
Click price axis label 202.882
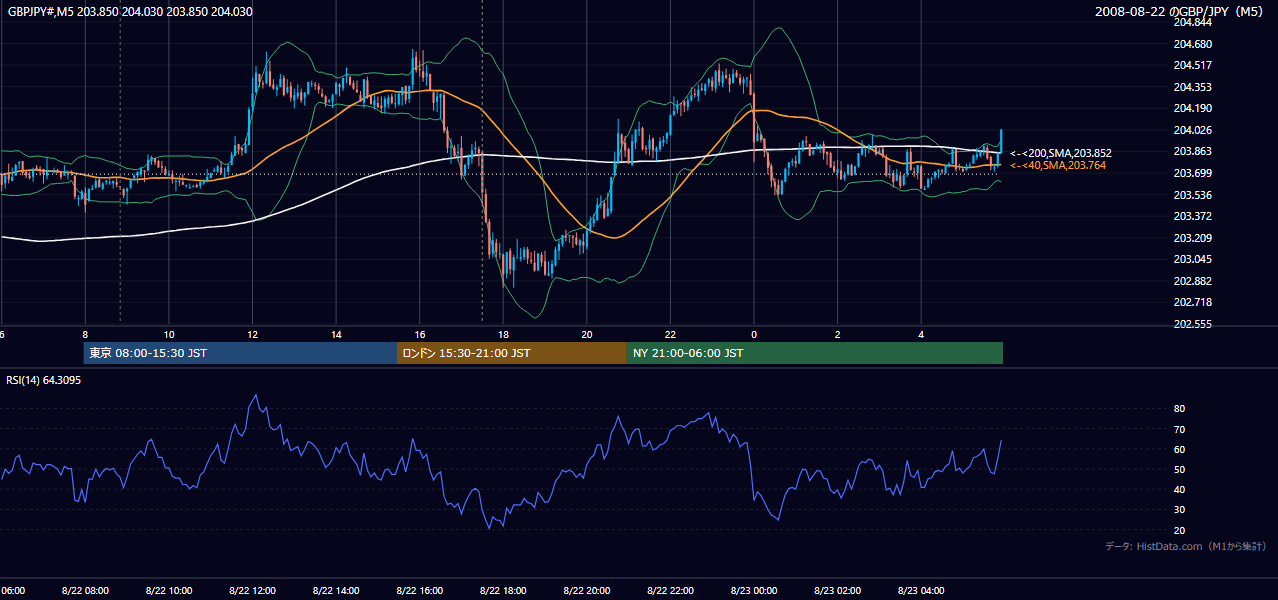tap(1192, 281)
